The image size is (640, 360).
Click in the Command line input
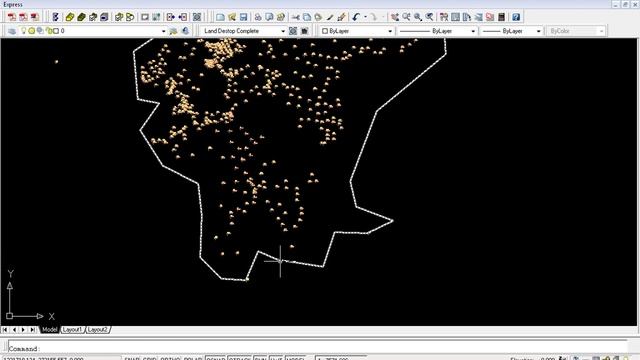(x=318, y=349)
